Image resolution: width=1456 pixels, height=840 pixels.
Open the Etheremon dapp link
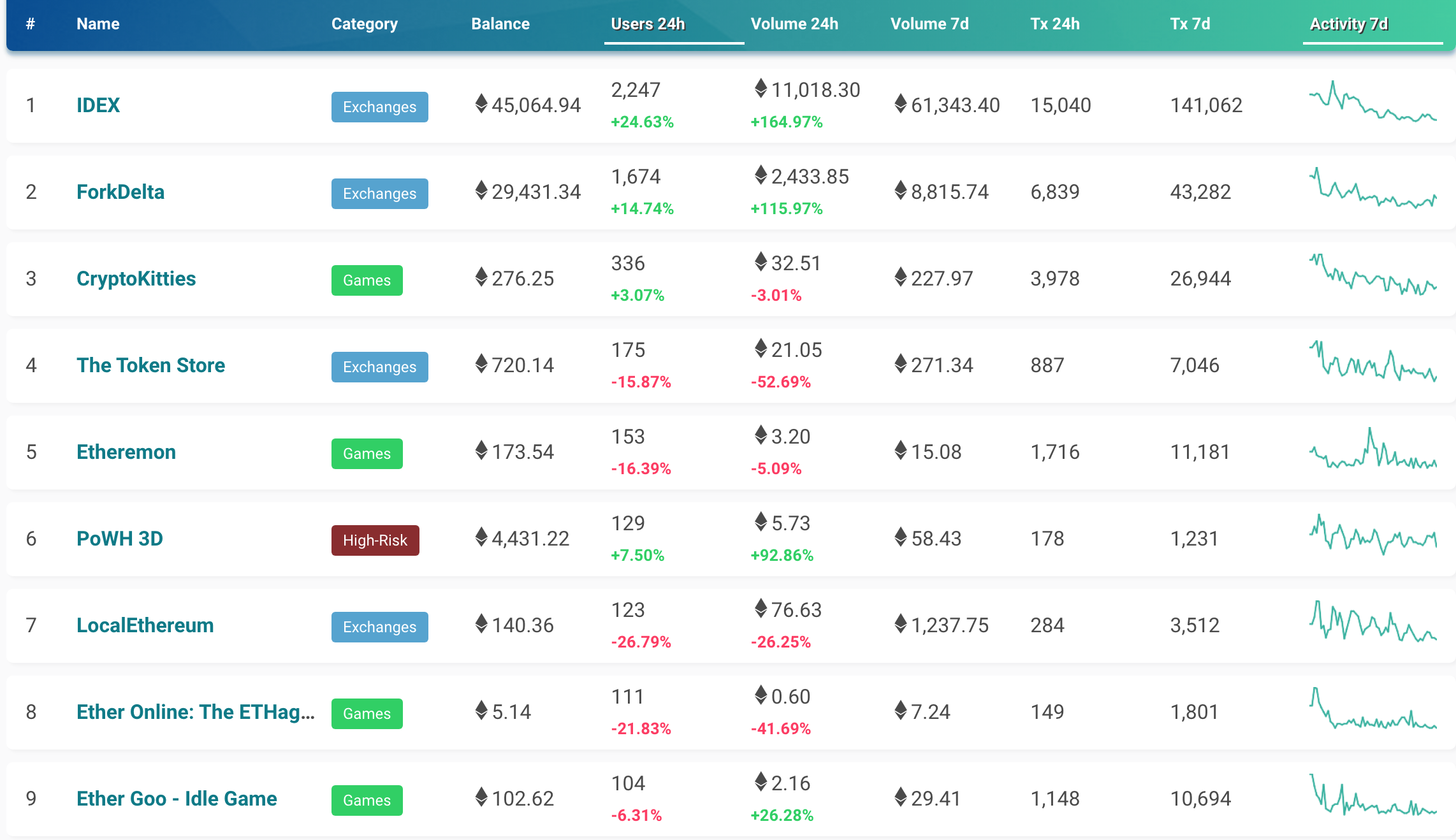pos(126,452)
